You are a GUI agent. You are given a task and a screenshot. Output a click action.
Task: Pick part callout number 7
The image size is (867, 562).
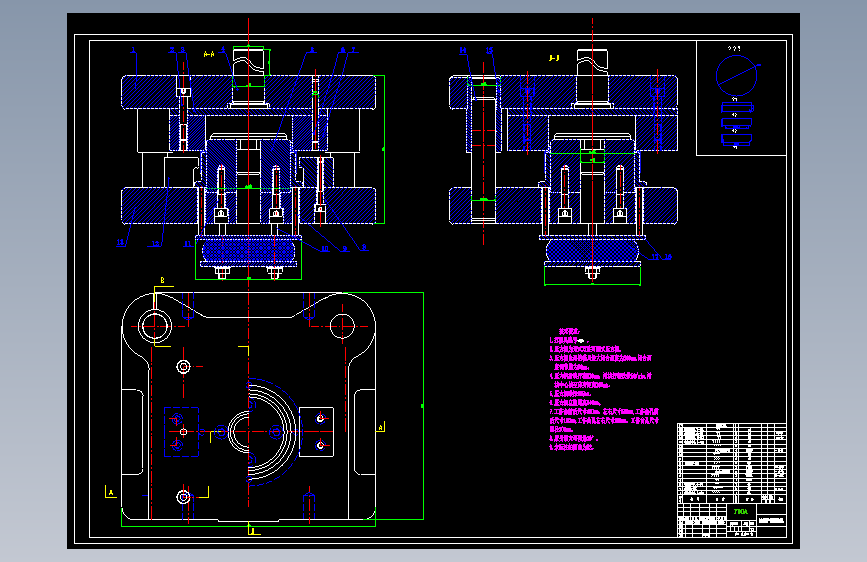pyautogui.click(x=353, y=50)
